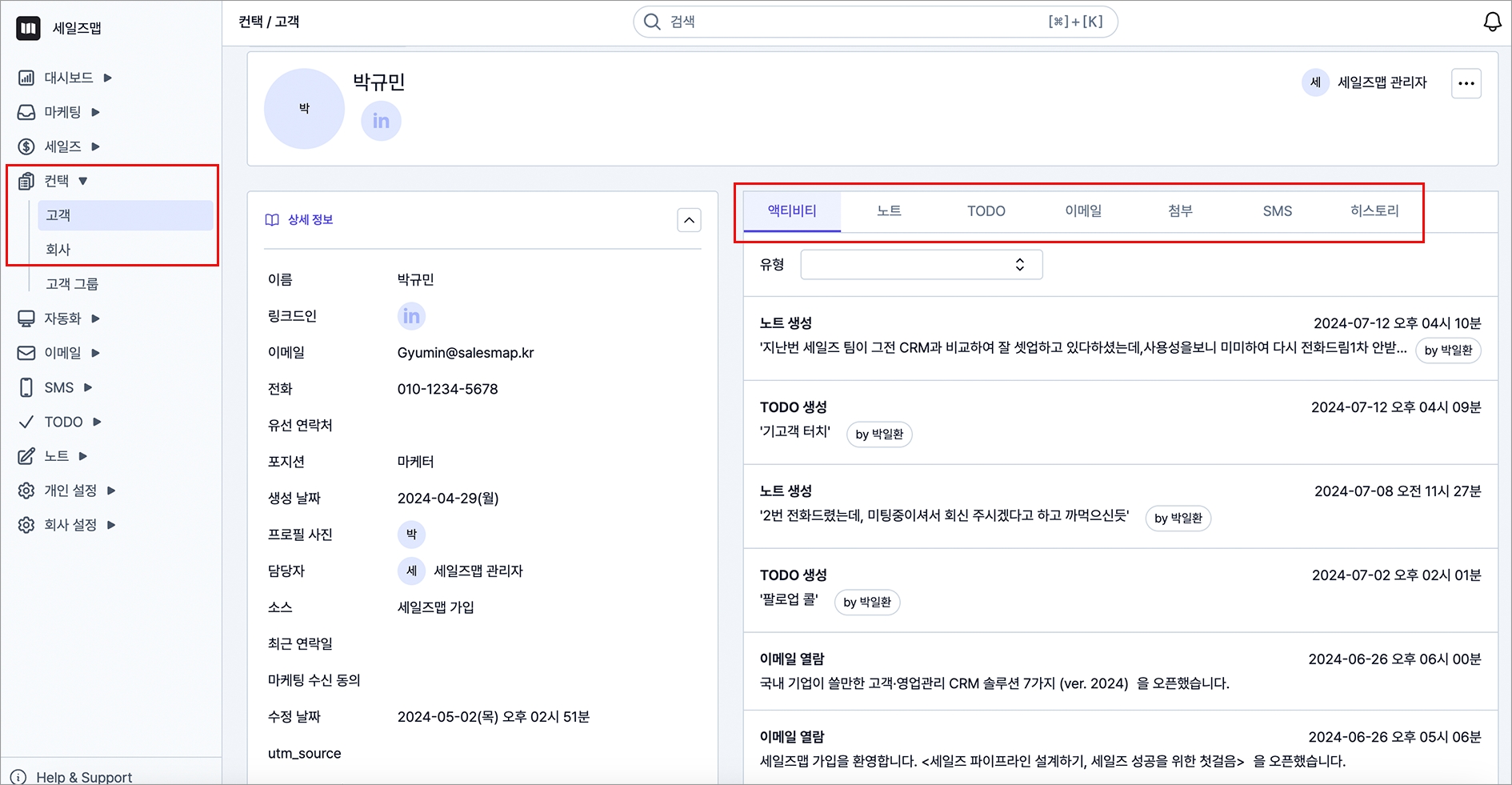Switch to the SMS tab
The image size is (1512, 785).
tap(1278, 211)
